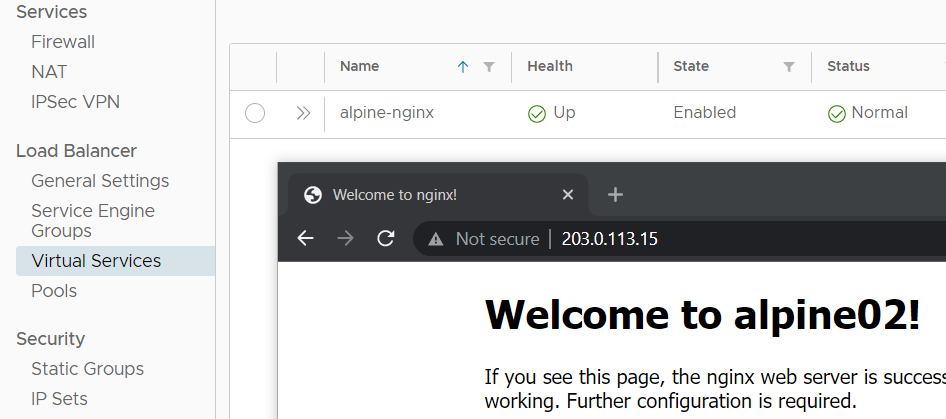Close the Welcome to nginx! tab
This screenshot has width=946, height=419.
(x=568, y=194)
